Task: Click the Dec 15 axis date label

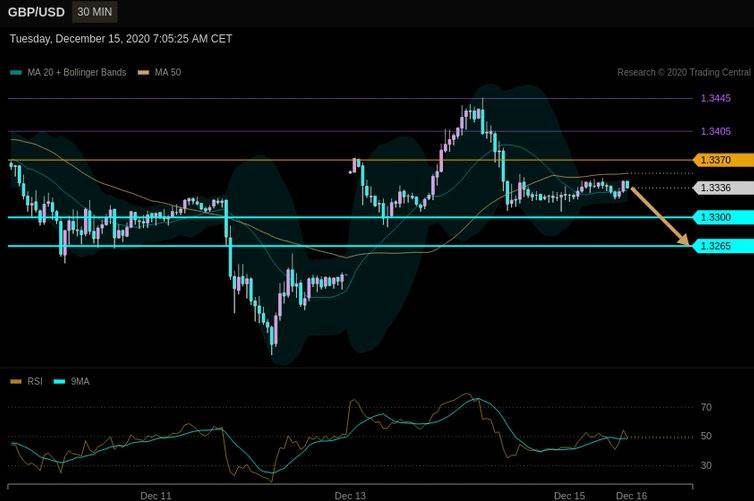Action: 570,496
